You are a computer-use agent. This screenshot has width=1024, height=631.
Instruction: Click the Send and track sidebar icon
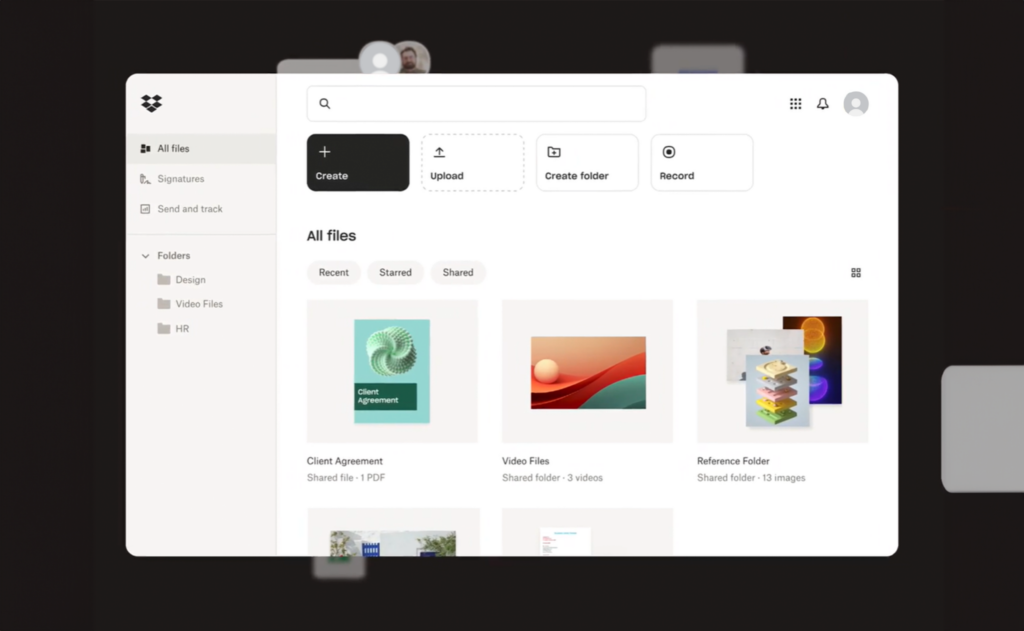[x=145, y=208]
